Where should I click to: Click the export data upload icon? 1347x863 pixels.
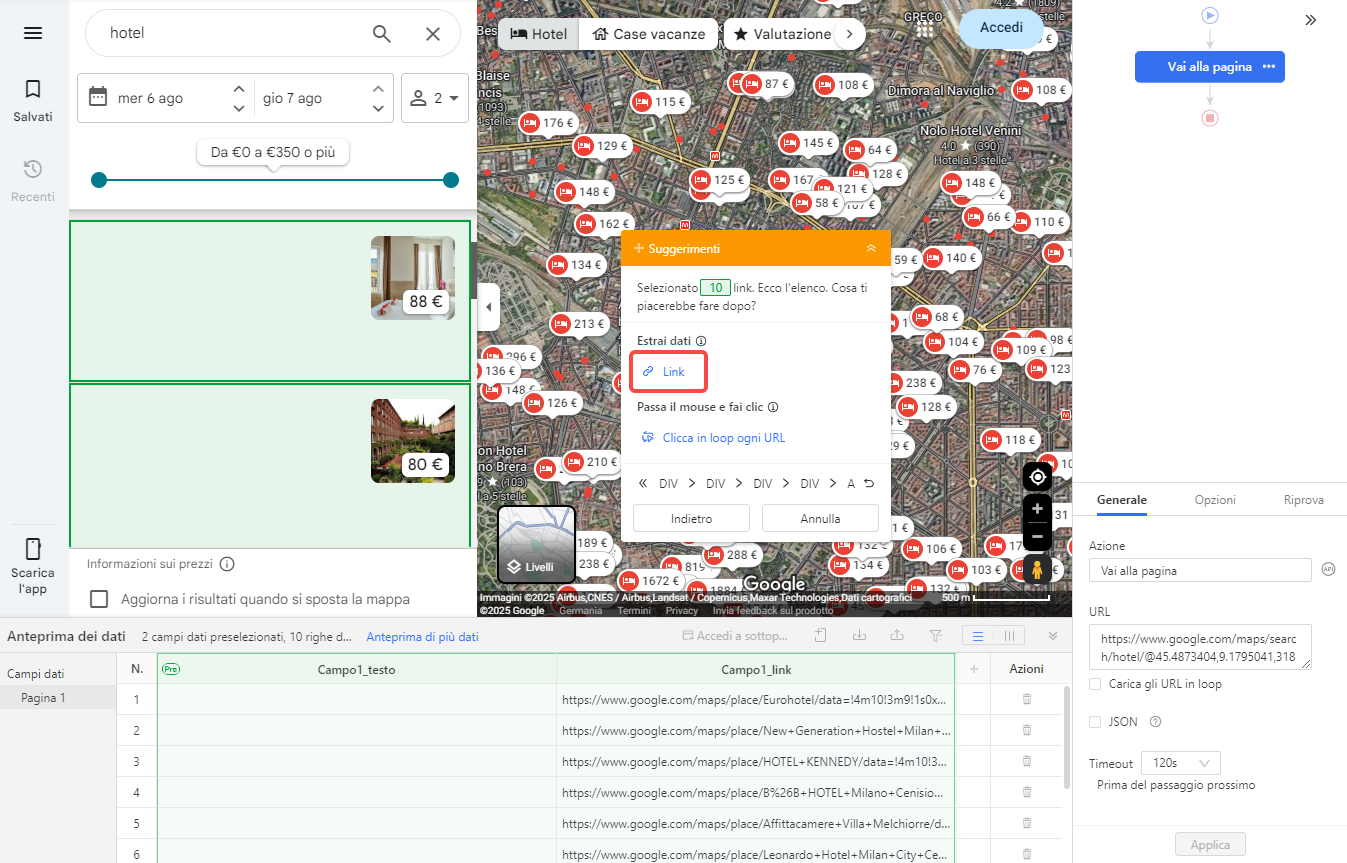(x=897, y=636)
